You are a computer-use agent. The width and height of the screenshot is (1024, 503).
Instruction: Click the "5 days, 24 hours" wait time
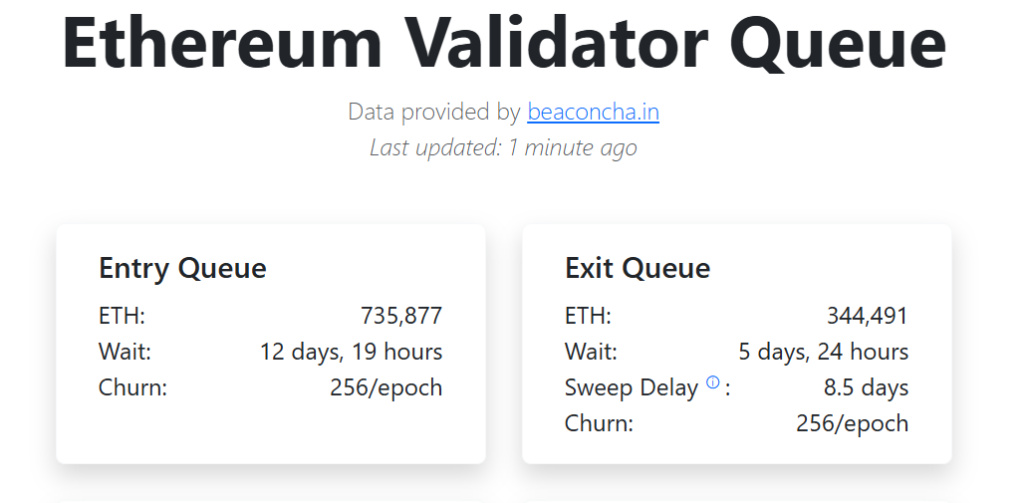tap(823, 352)
